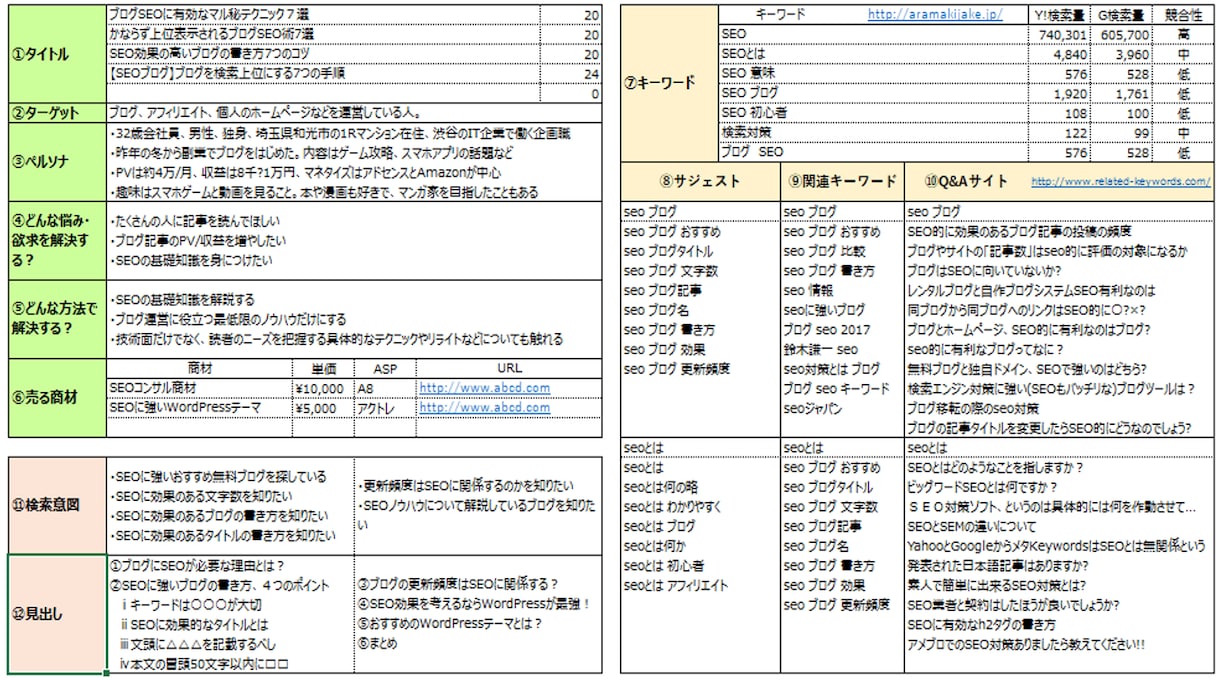The width and height of the screenshot is (1220, 680).
Task: Select sub-heading ⅰ キーワードは〇〇〇が大切
Action: coord(191,605)
